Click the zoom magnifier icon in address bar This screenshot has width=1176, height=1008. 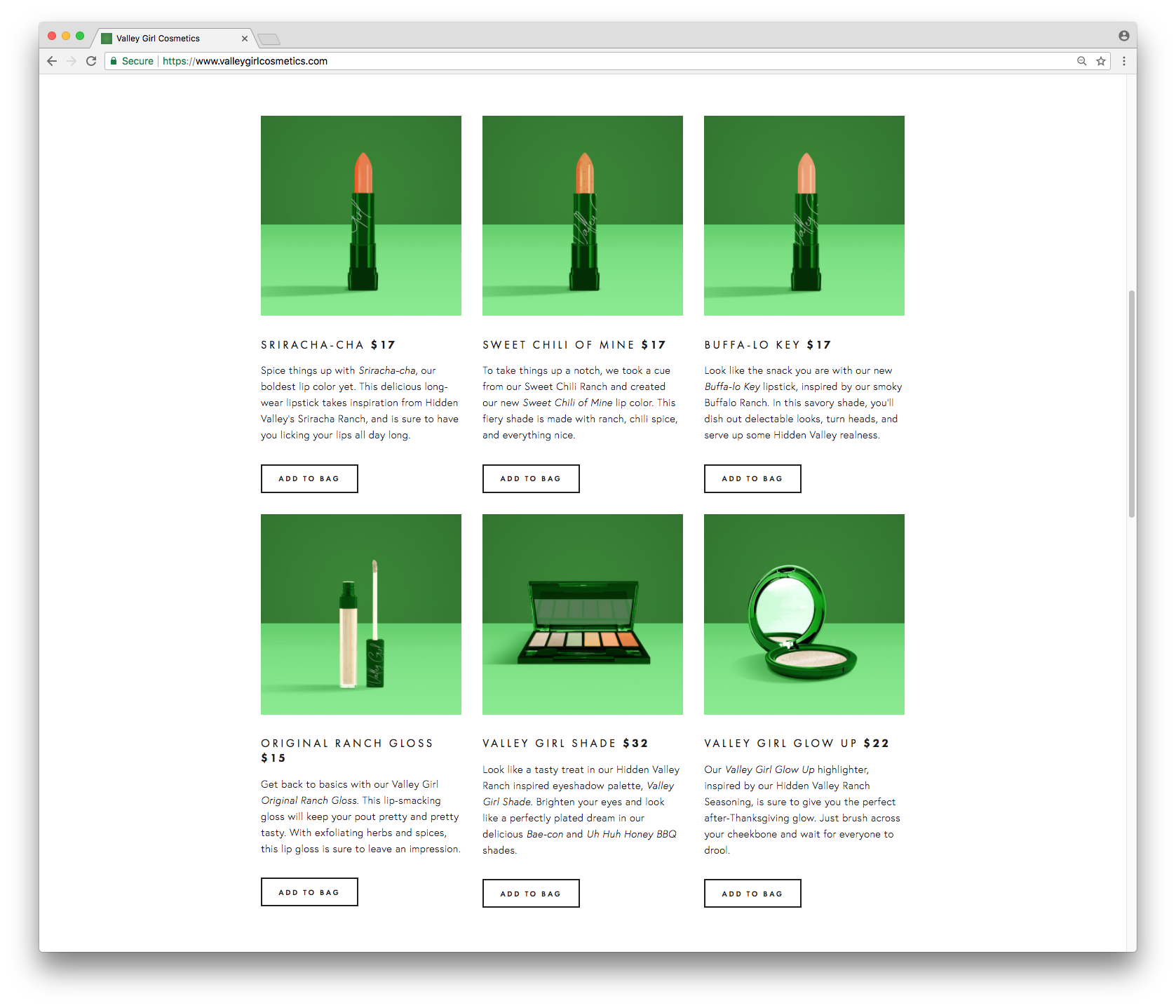1082,61
